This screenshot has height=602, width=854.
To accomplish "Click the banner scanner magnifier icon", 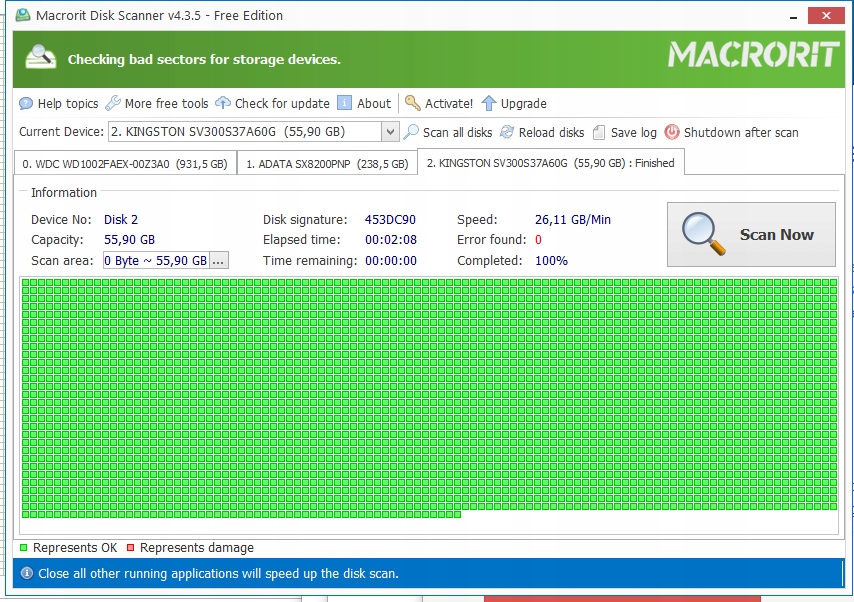I will 41,57.
